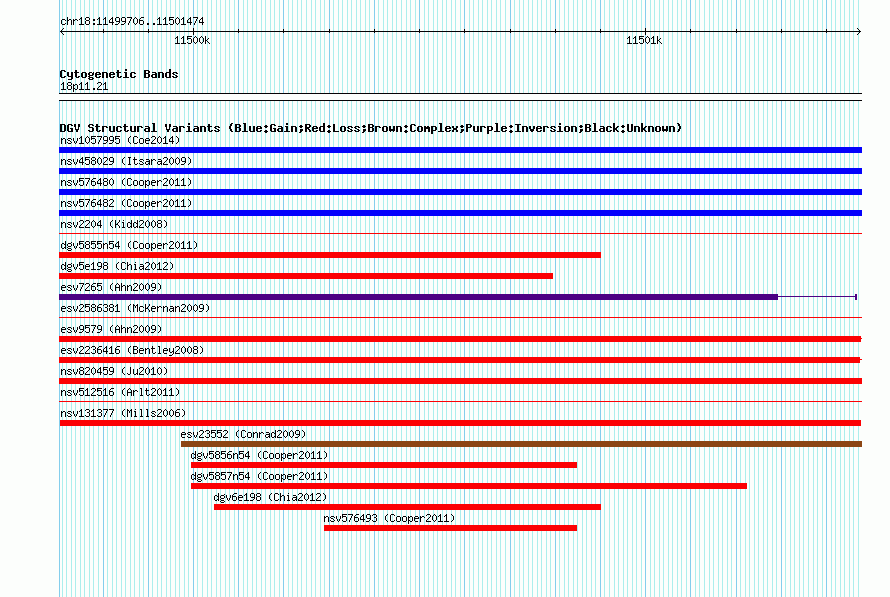This screenshot has width=890, height=597.
Task: Select the dgv5e198 red loss bar
Action: 306,276
